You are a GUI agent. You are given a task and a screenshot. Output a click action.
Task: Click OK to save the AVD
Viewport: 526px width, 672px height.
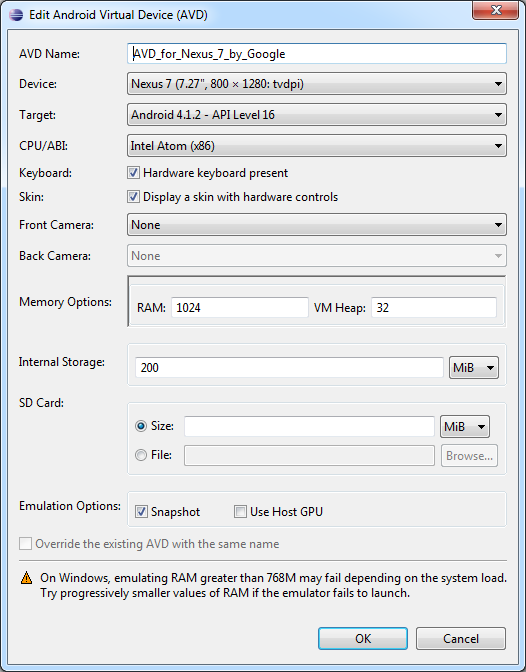coord(363,639)
